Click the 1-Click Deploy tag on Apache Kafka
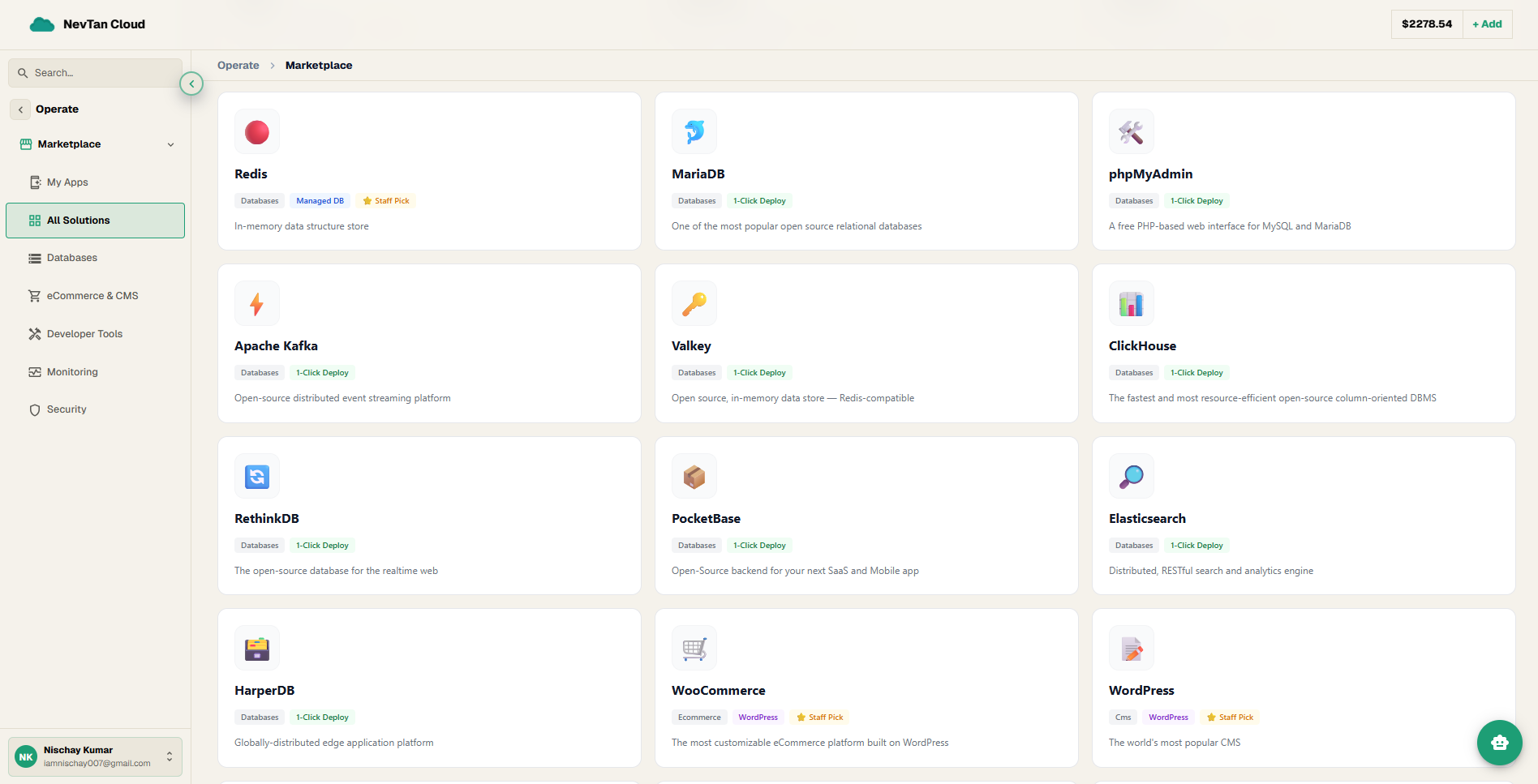 click(322, 373)
